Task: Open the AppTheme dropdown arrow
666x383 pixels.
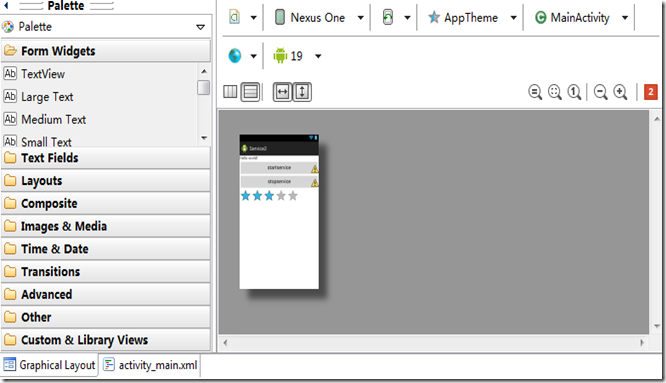Action: coord(514,18)
